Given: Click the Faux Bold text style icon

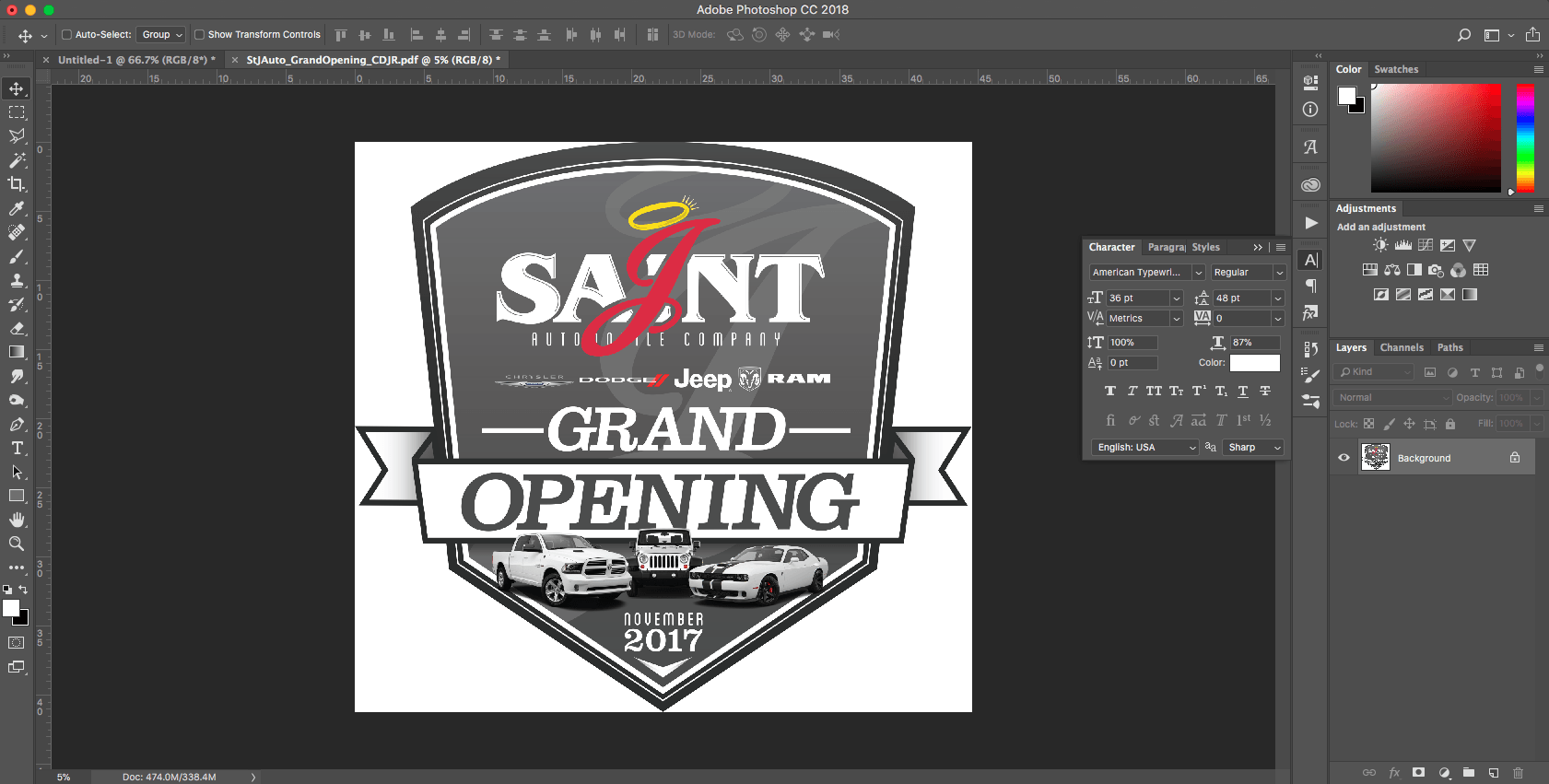Looking at the screenshot, I should point(1109,392).
